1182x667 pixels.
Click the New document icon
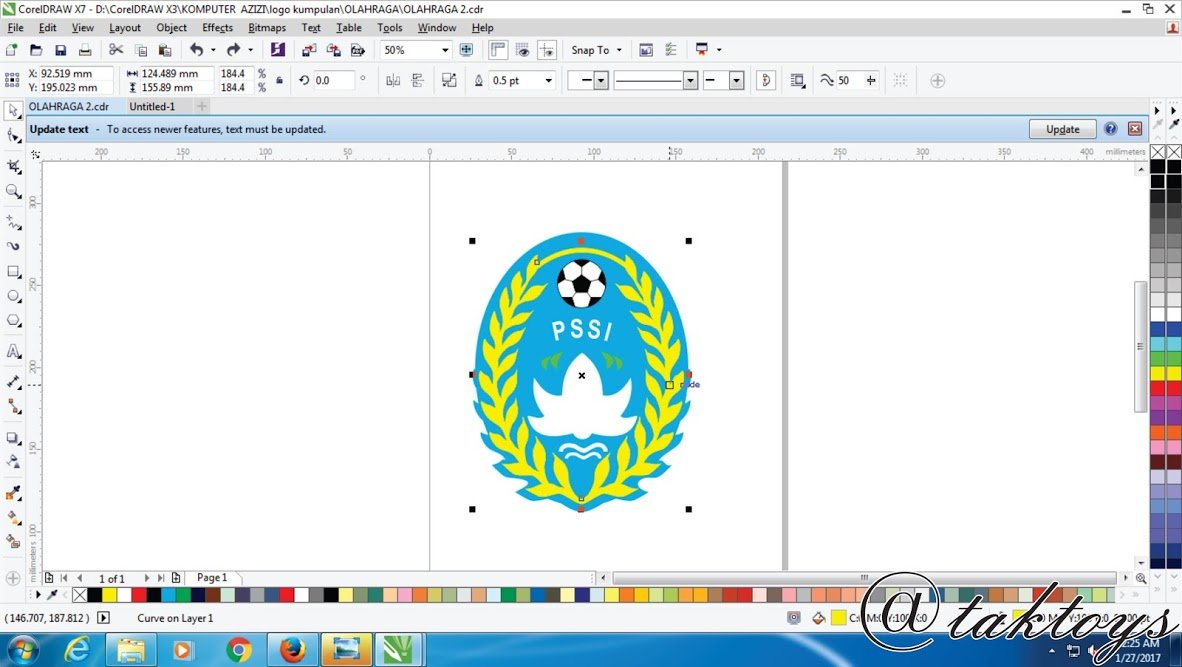11,50
